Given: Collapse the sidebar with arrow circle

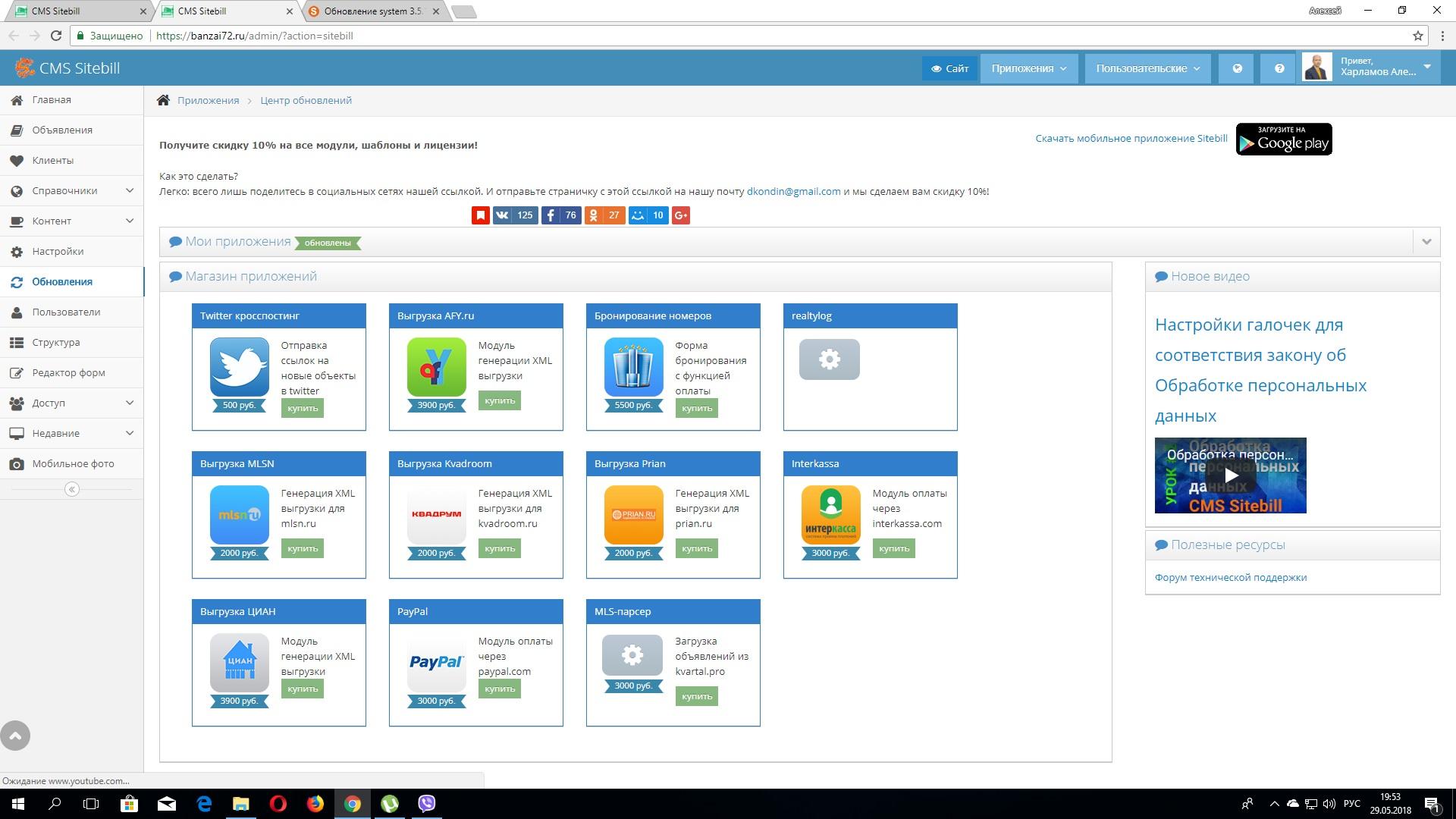Looking at the screenshot, I should (72, 489).
